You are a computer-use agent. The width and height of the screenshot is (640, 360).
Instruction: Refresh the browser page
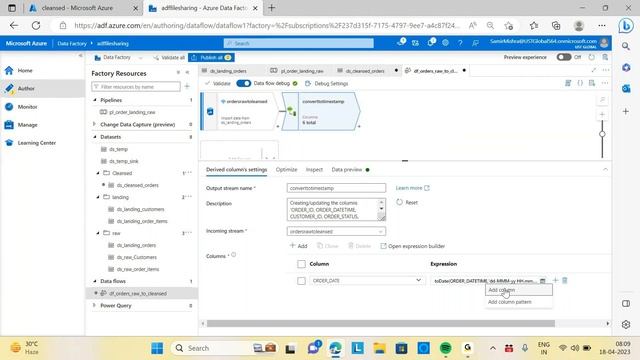36,25
